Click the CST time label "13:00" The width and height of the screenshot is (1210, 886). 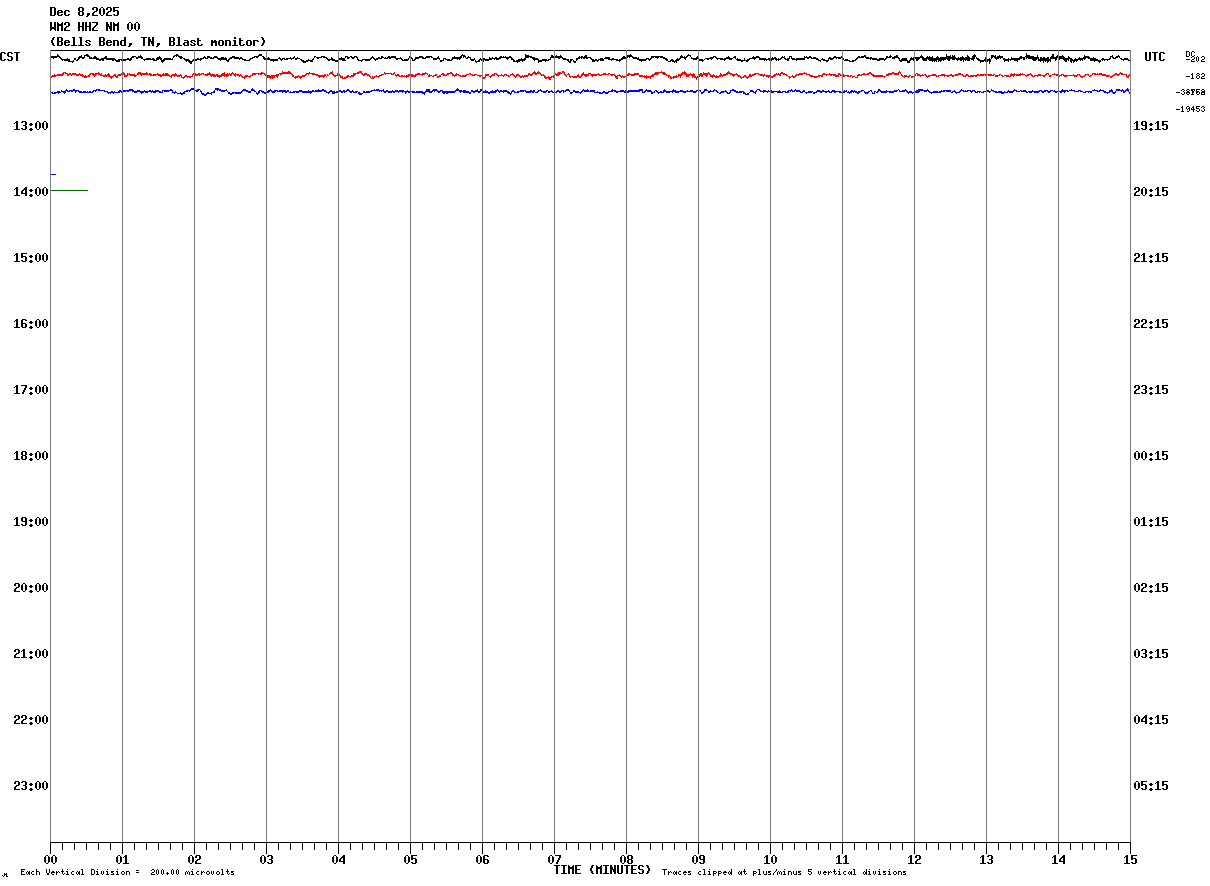[x=31, y=125]
